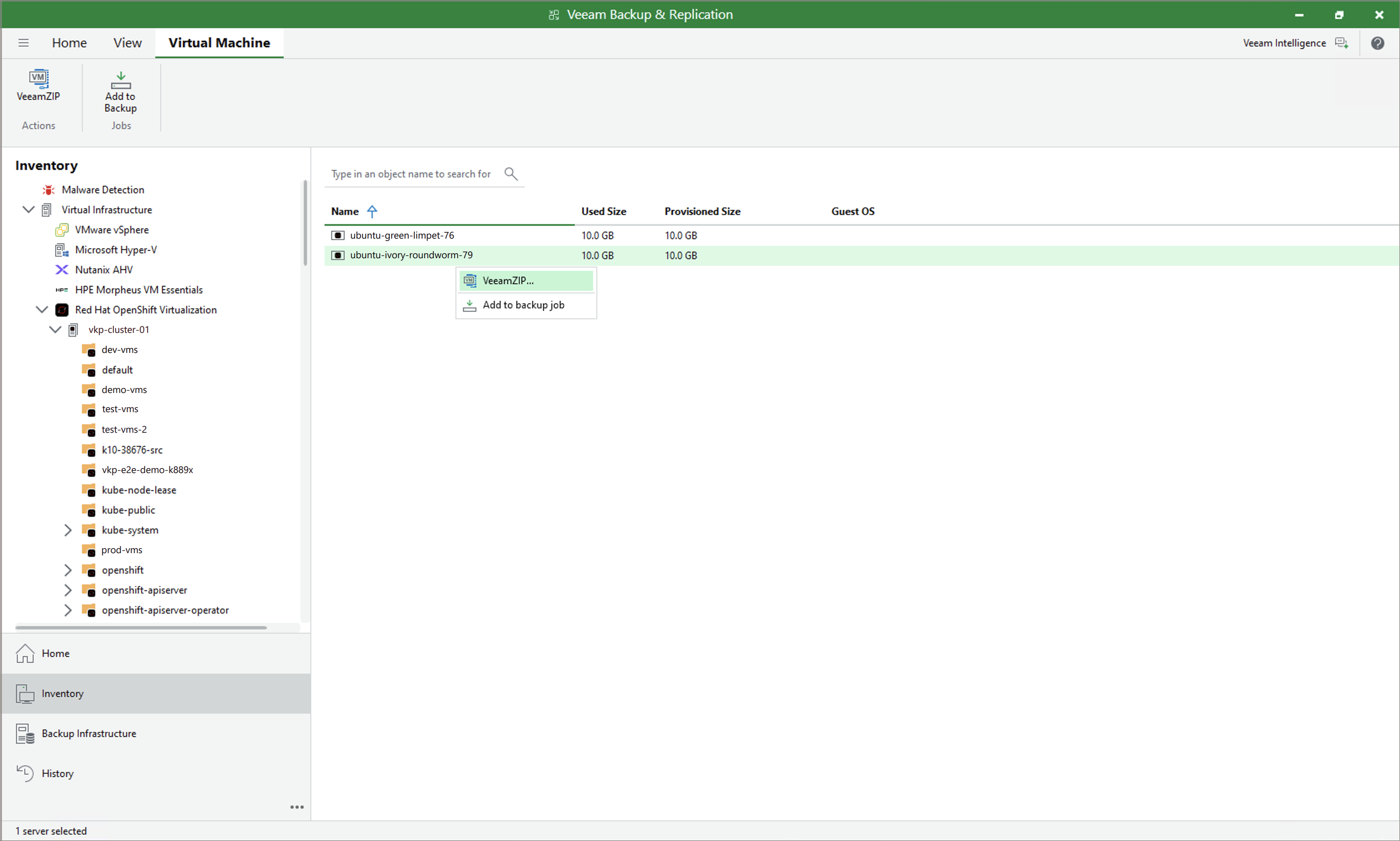Click the Veeam Intelligence label
1400x841 pixels.
[1284, 43]
